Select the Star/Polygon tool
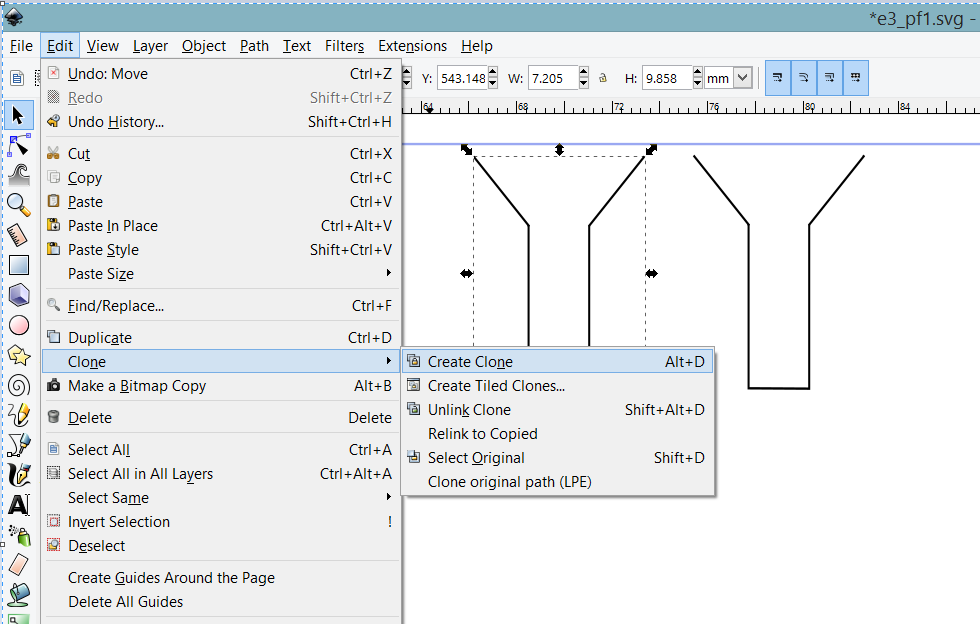Image resolution: width=980 pixels, height=624 pixels. pos(19,355)
